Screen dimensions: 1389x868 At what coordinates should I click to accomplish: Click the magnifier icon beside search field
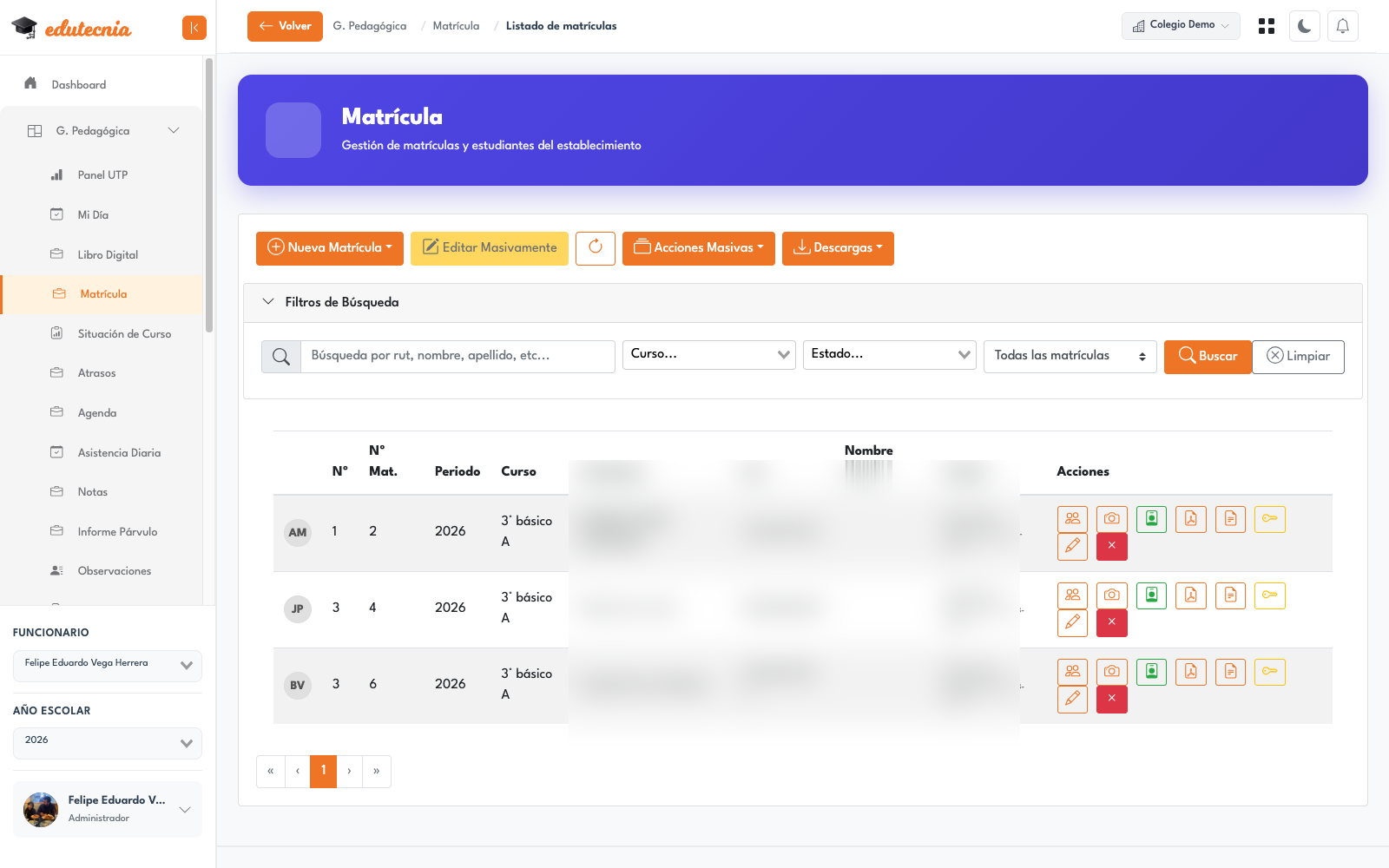281,357
